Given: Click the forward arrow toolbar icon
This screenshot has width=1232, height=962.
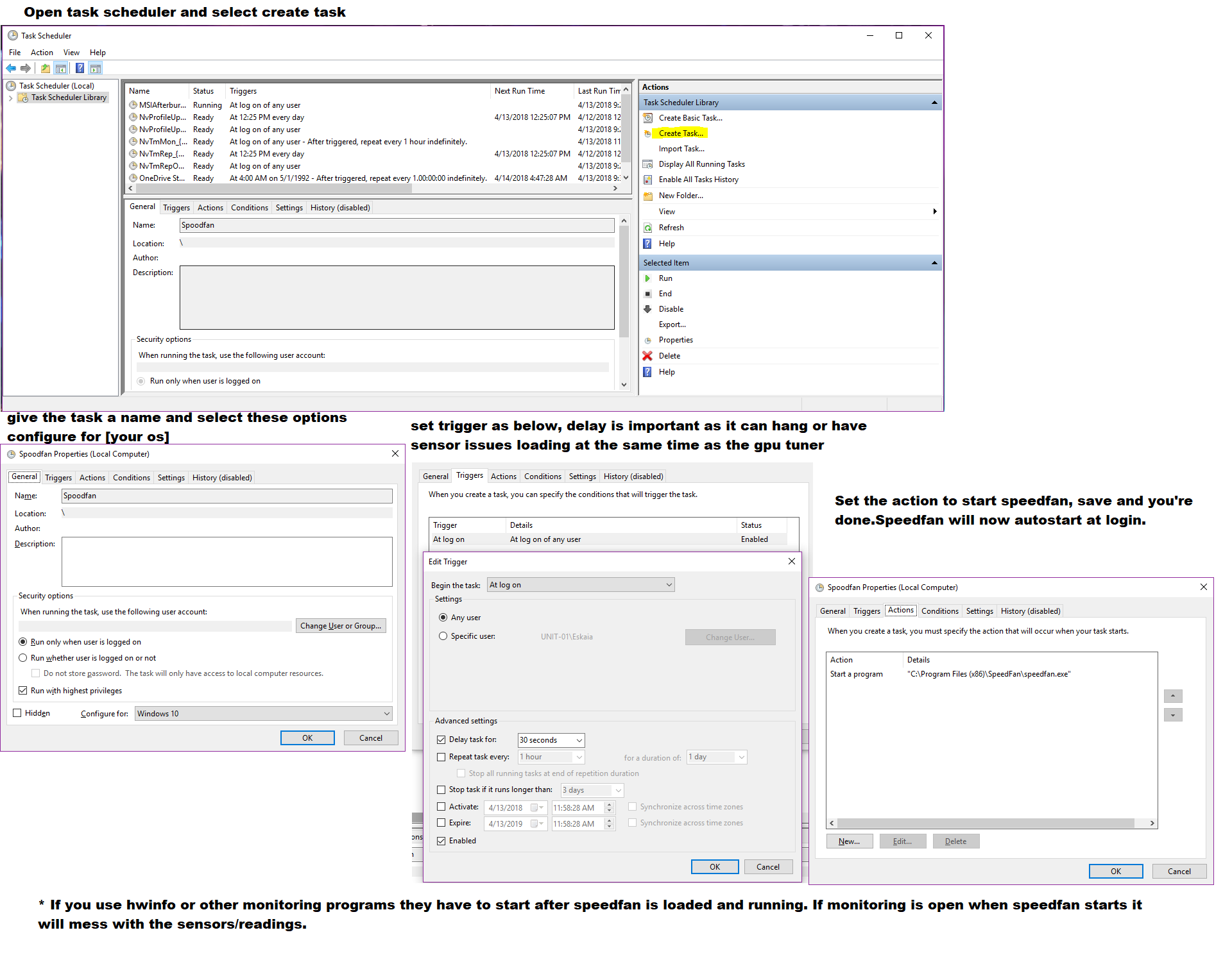Looking at the screenshot, I should pyautogui.click(x=26, y=68).
